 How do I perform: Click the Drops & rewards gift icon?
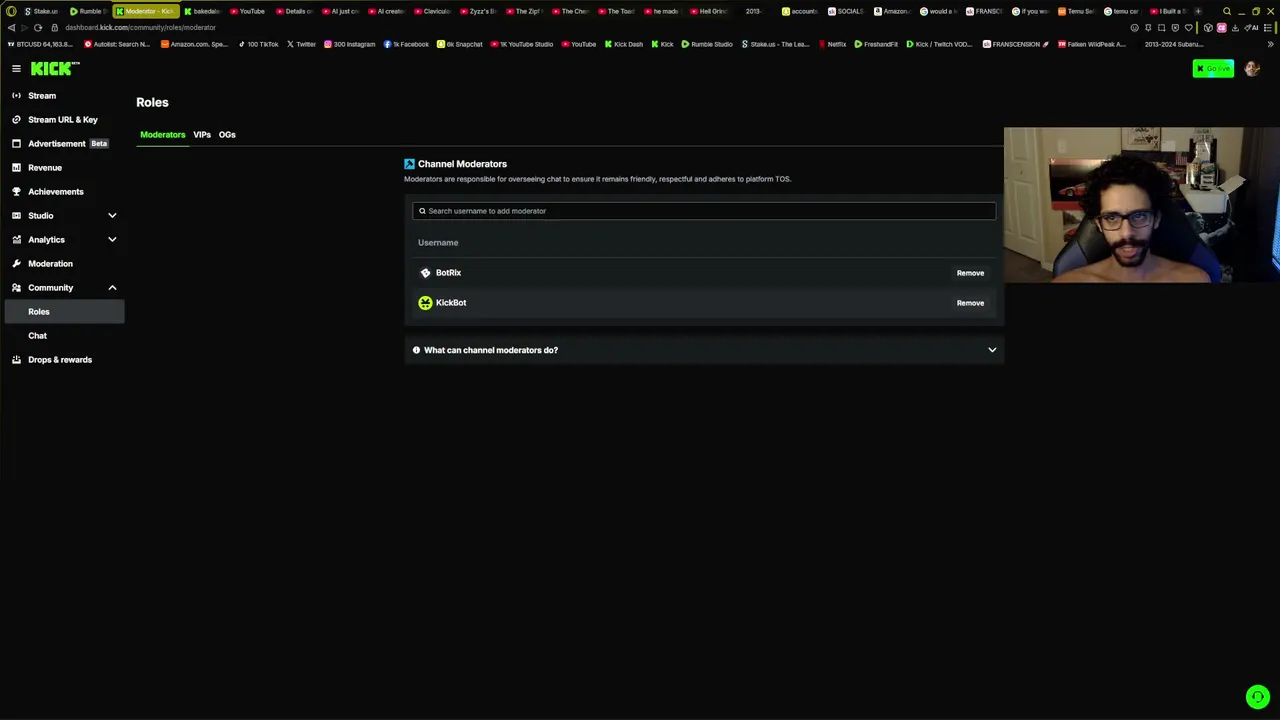point(16,360)
